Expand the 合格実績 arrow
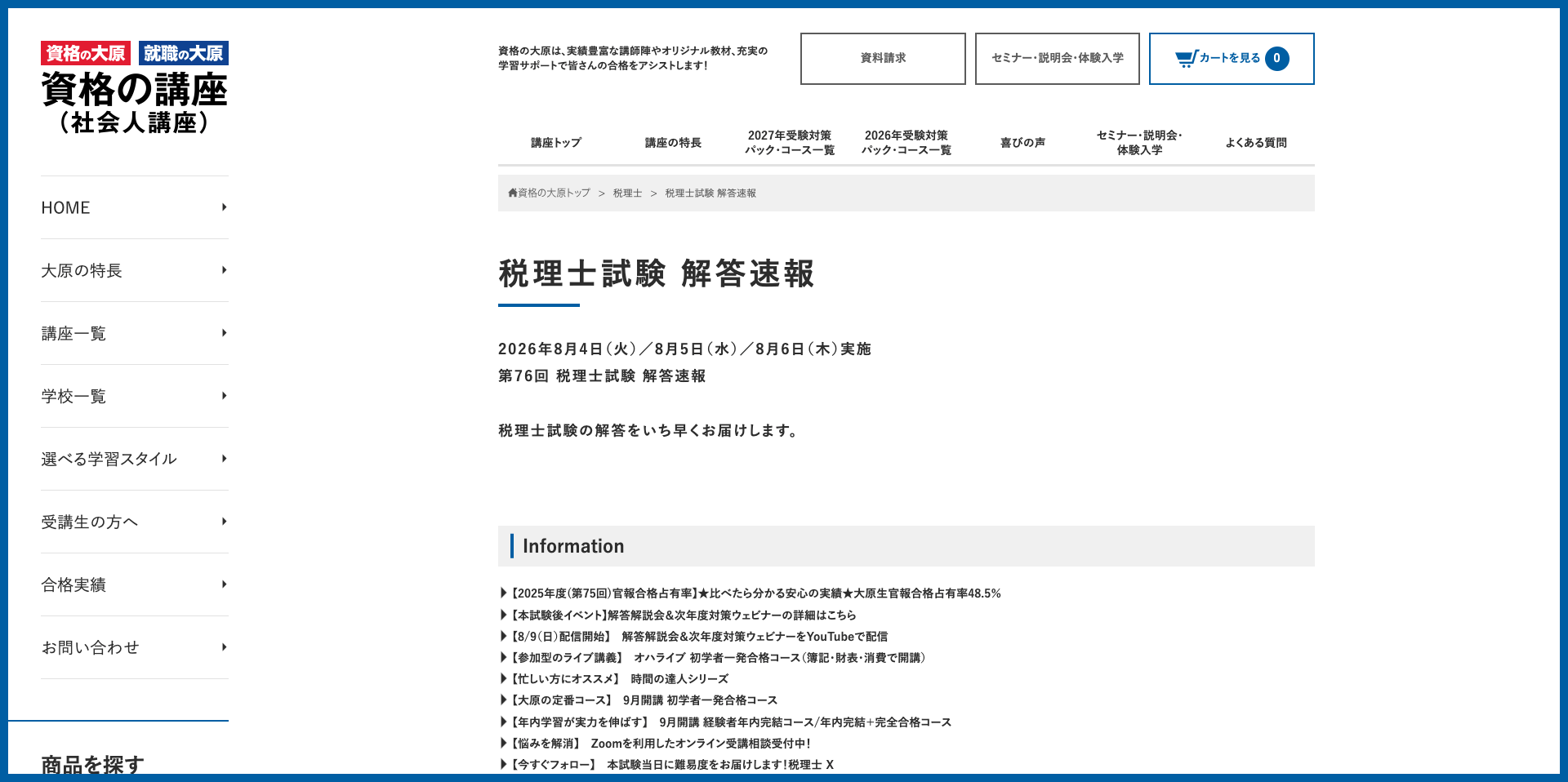1568x782 pixels. 224,584
